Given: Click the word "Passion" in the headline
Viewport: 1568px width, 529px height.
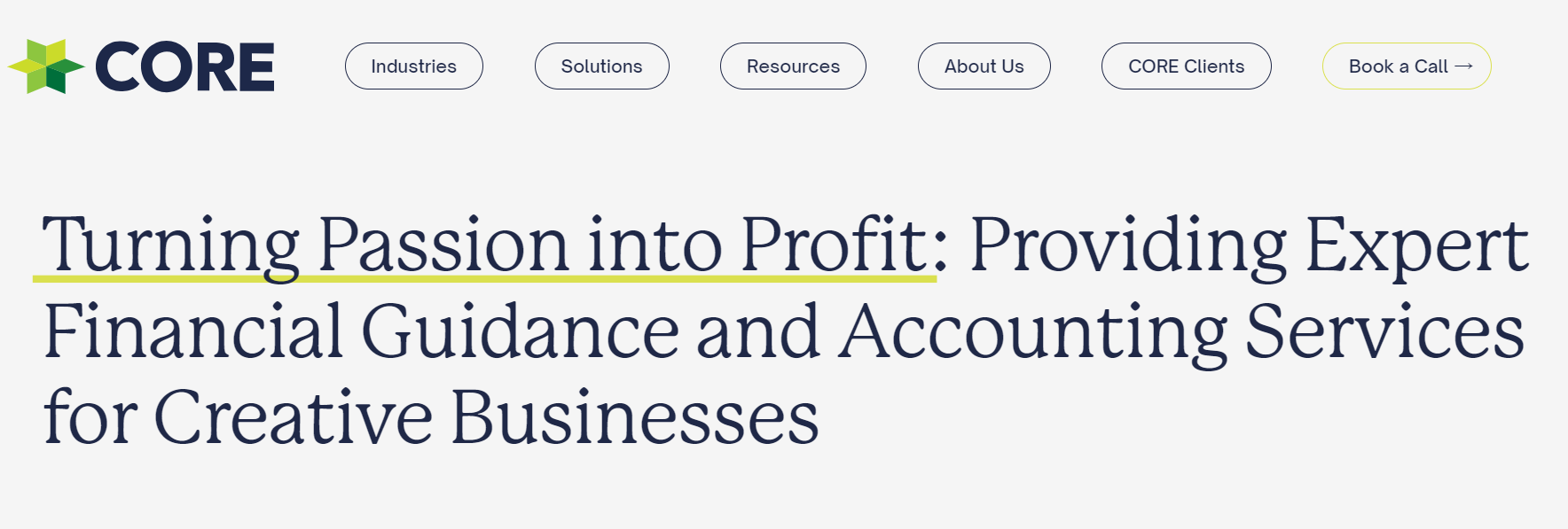Looking at the screenshot, I should 443,245.
